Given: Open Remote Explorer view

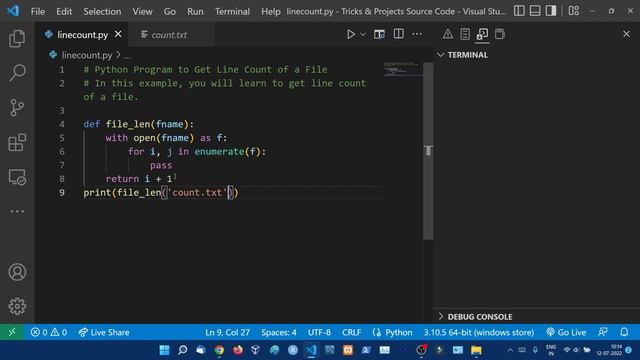Looking at the screenshot, I should (x=17, y=178).
